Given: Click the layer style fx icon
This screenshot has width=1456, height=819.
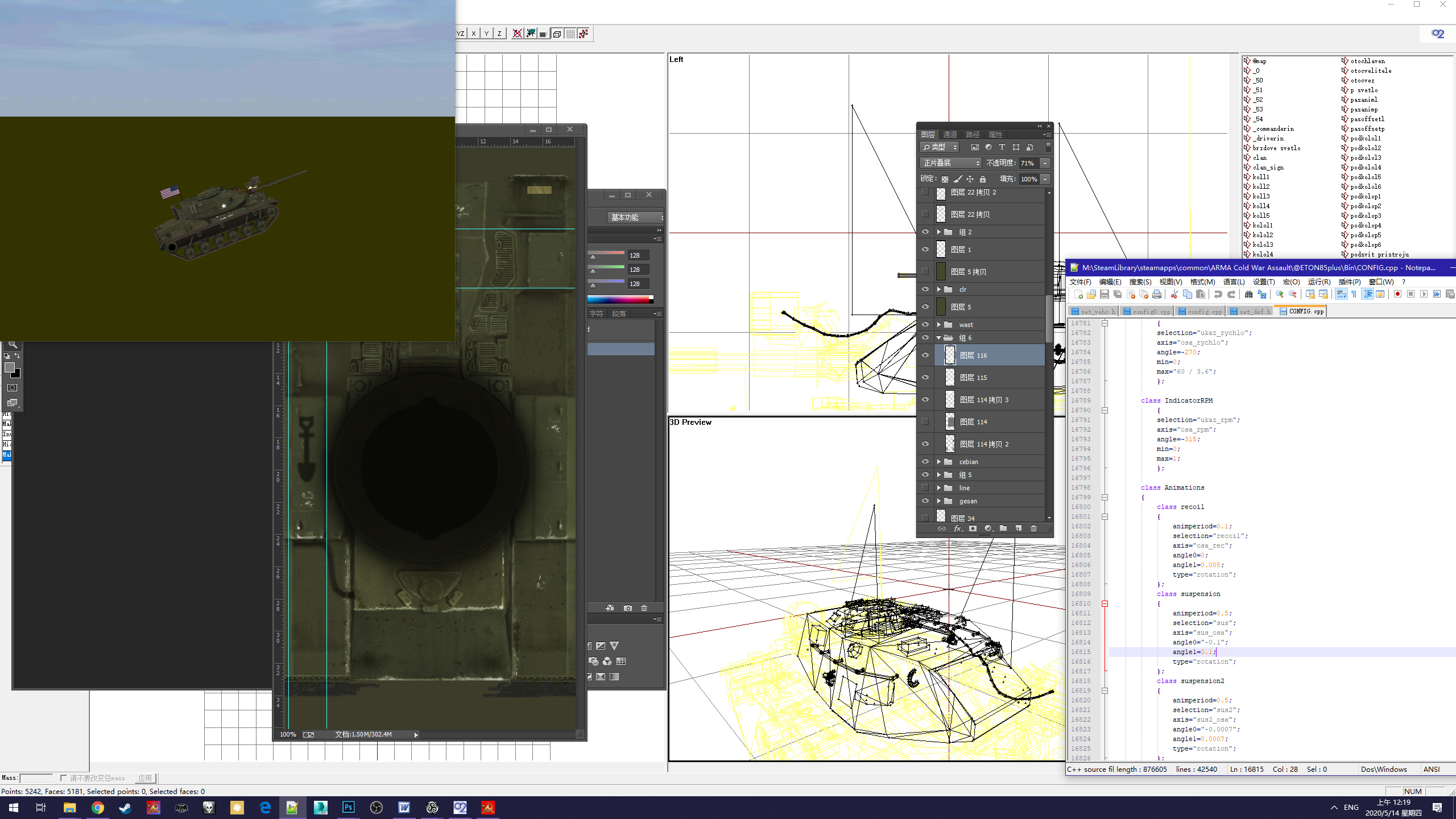Looking at the screenshot, I should point(957,528).
